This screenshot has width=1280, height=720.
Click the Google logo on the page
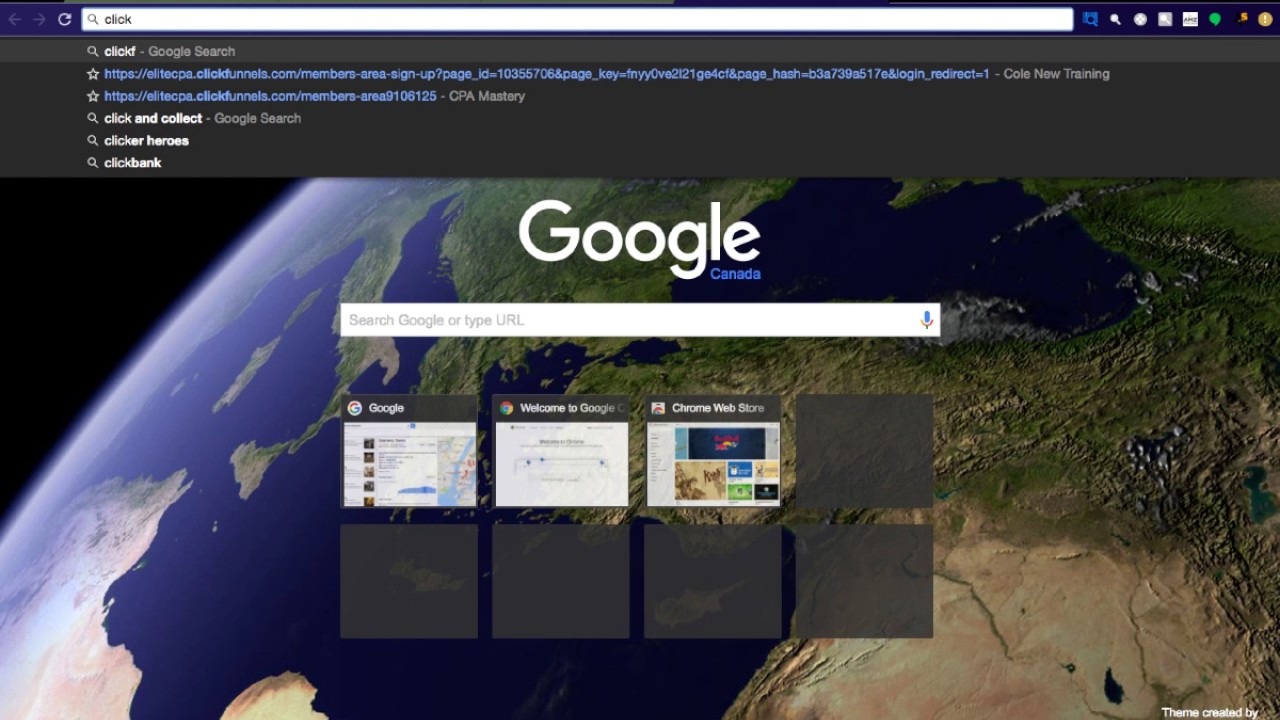(639, 238)
